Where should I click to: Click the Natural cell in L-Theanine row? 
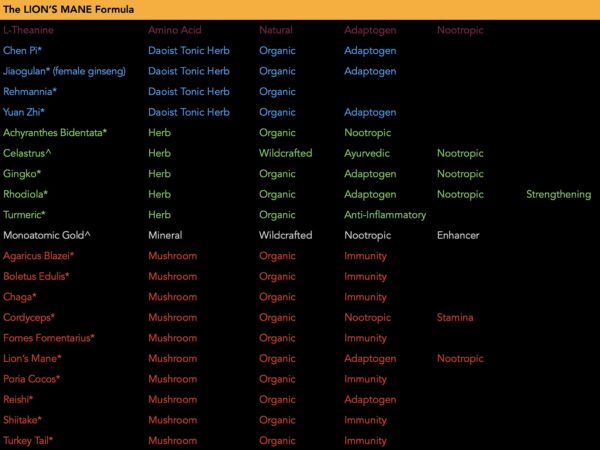click(x=276, y=29)
